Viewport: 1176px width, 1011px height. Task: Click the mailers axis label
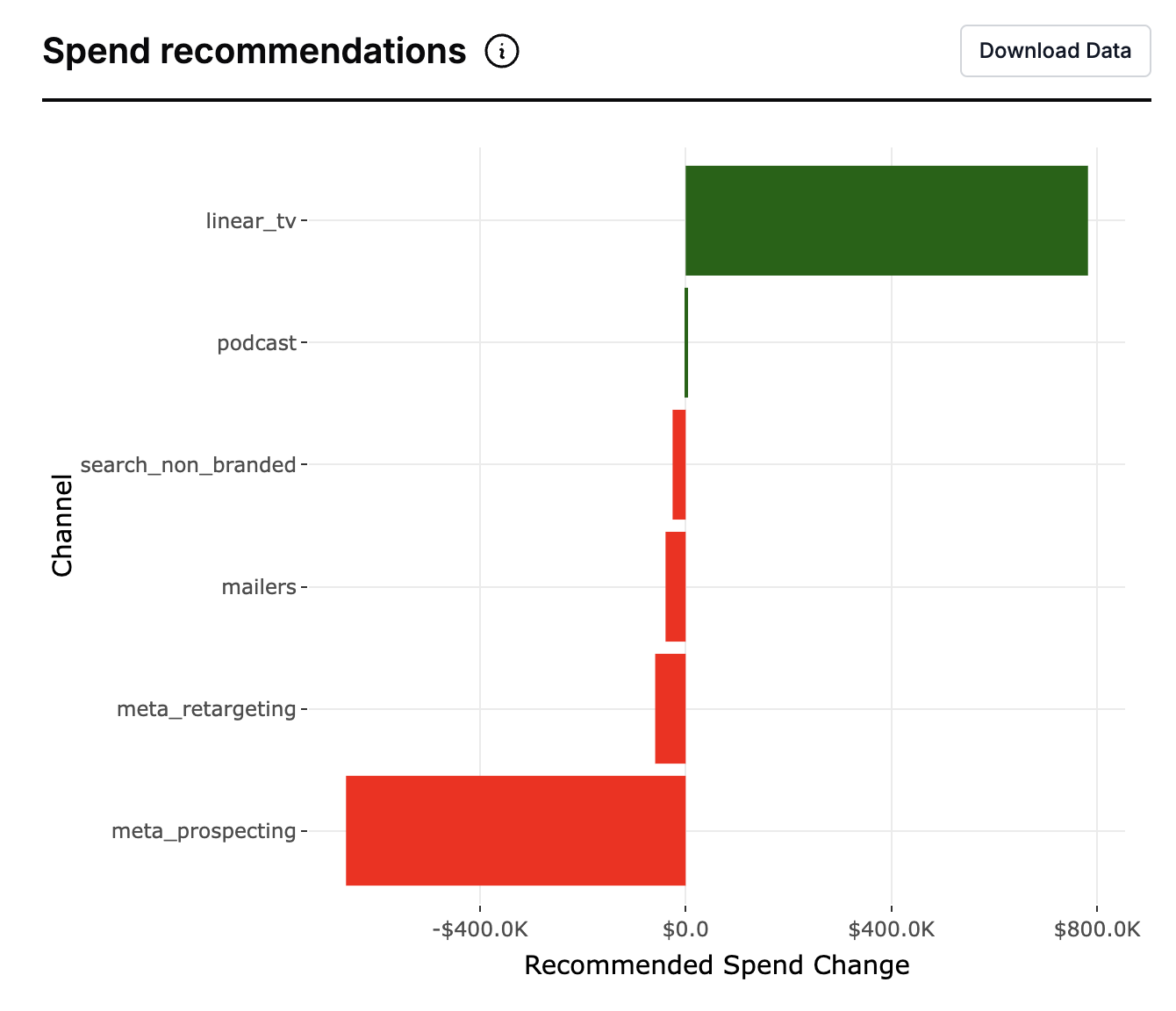pyautogui.click(x=259, y=587)
